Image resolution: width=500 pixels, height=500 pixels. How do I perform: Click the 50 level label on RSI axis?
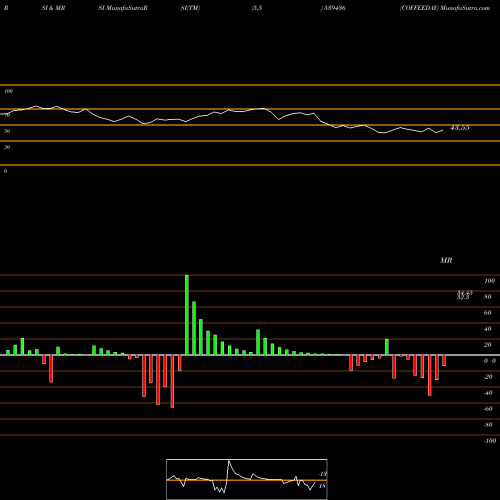(x=7, y=131)
